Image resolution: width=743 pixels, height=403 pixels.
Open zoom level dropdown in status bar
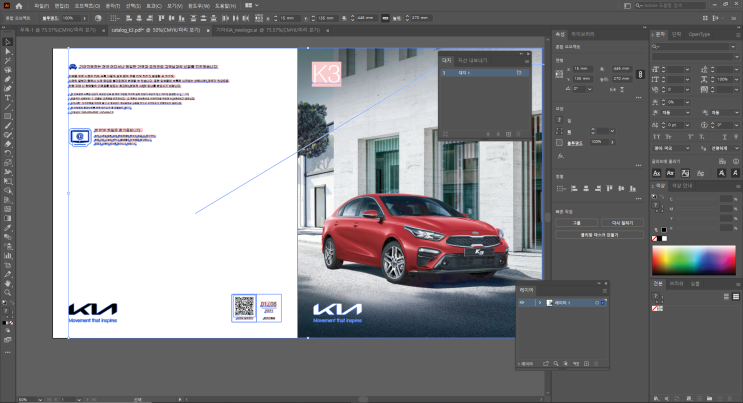coord(40,400)
